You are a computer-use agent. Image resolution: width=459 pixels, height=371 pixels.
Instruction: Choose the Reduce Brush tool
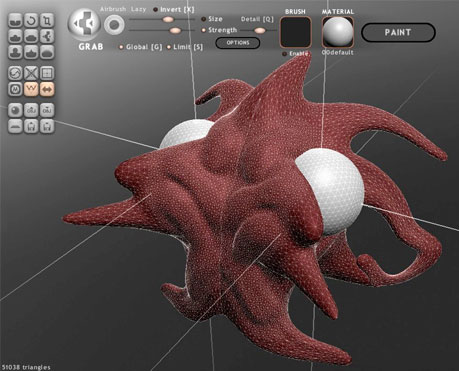click(15, 73)
